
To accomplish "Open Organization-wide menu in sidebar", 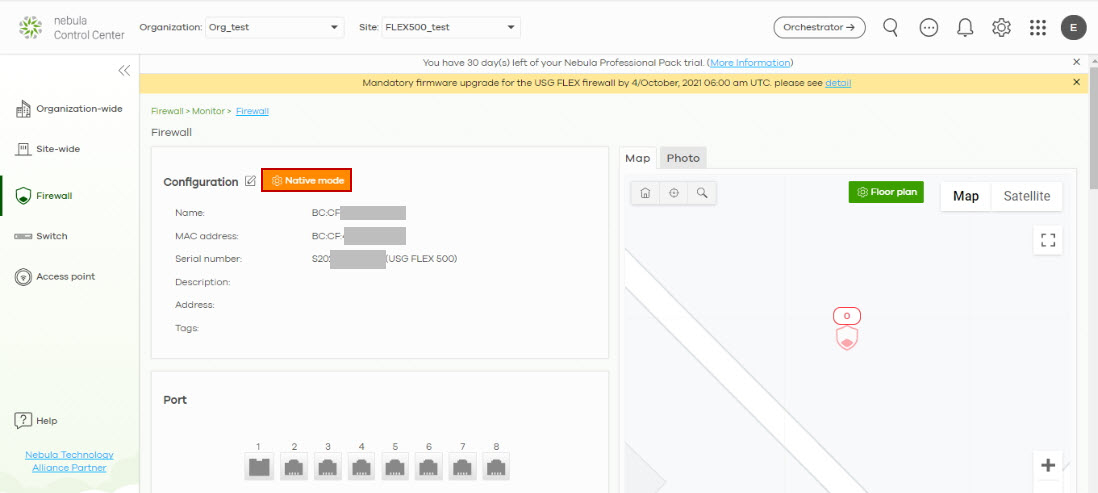I will [69, 109].
